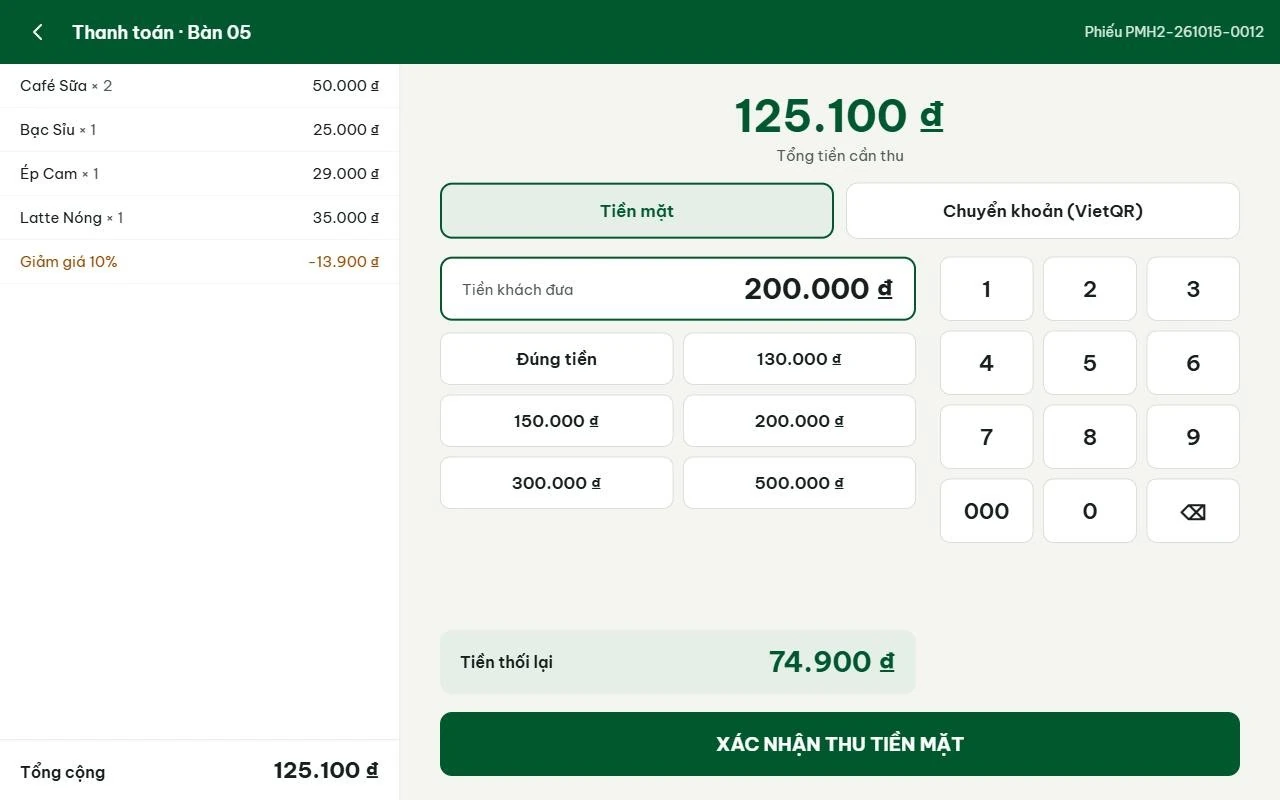
Task: Tap keypad digit 4
Action: point(986,363)
